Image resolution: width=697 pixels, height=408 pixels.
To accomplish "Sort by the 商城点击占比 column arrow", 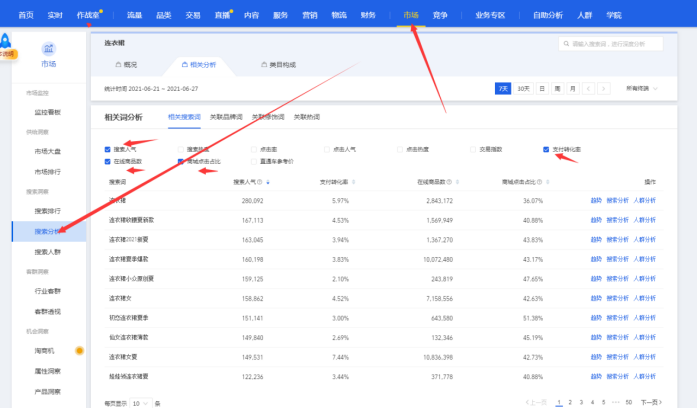I will [548, 182].
